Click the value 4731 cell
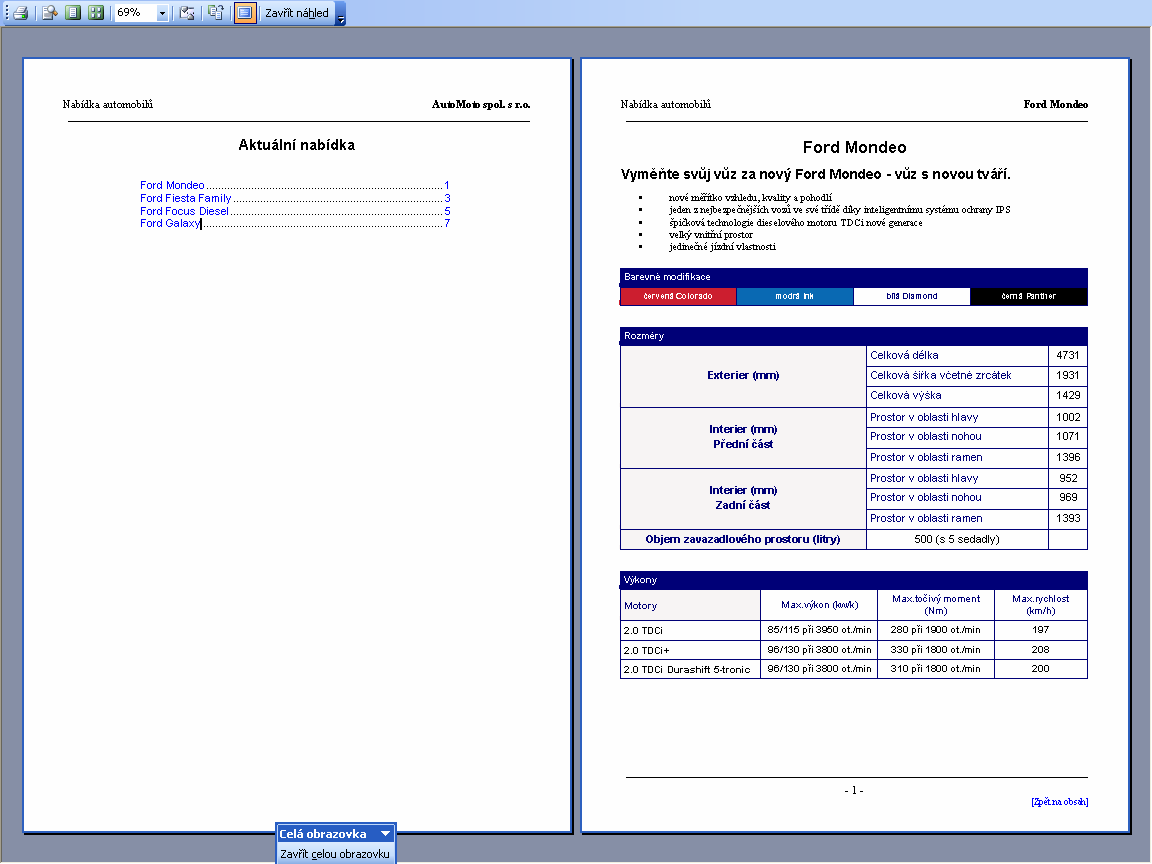This screenshot has width=1152, height=864. (x=1068, y=356)
